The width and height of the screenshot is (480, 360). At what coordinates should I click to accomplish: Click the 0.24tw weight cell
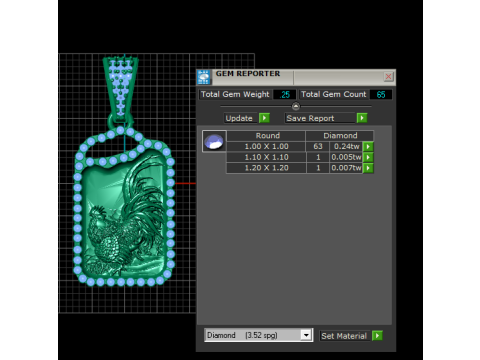pos(346,146)
